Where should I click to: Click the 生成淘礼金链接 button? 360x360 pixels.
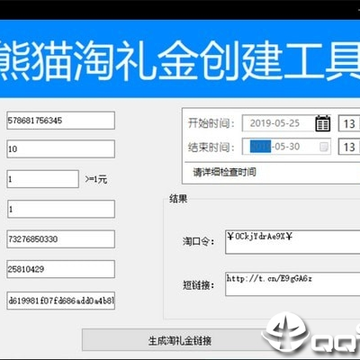[180, 340]
